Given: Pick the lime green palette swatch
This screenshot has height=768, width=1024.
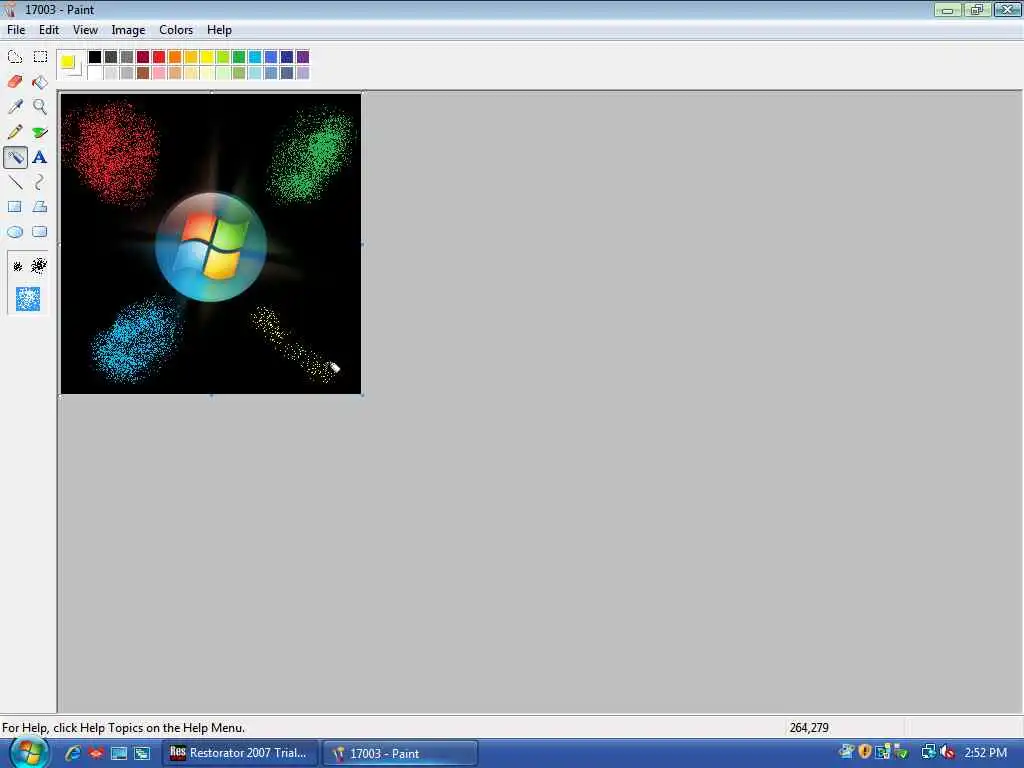Looking at the screenshot, I should click(223, 57).
